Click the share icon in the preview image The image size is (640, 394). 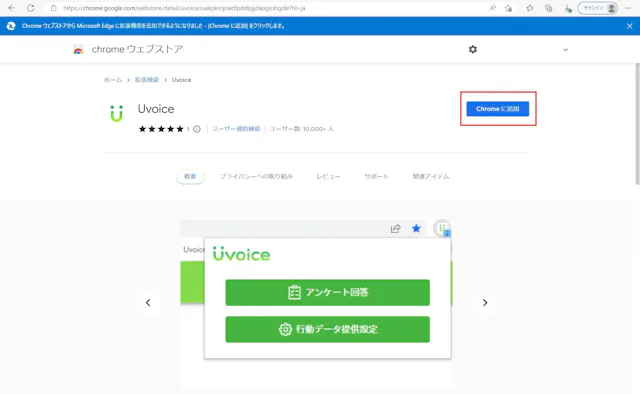396,228
